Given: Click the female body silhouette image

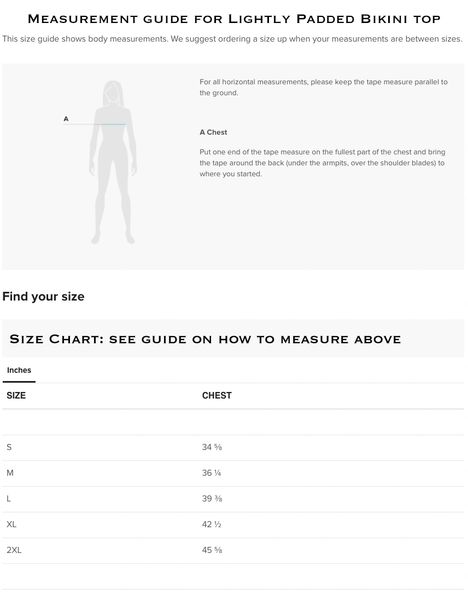Looking at the screenshot, I should tap(113, 162).
